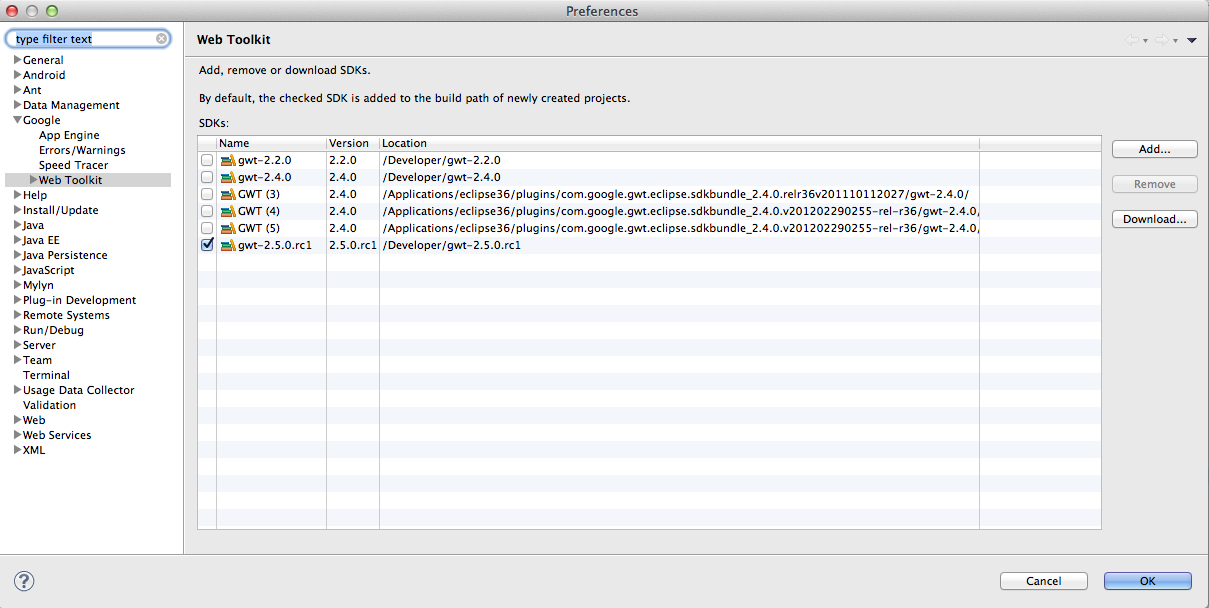Expand the Help tree node arrow

pos(17,195)
